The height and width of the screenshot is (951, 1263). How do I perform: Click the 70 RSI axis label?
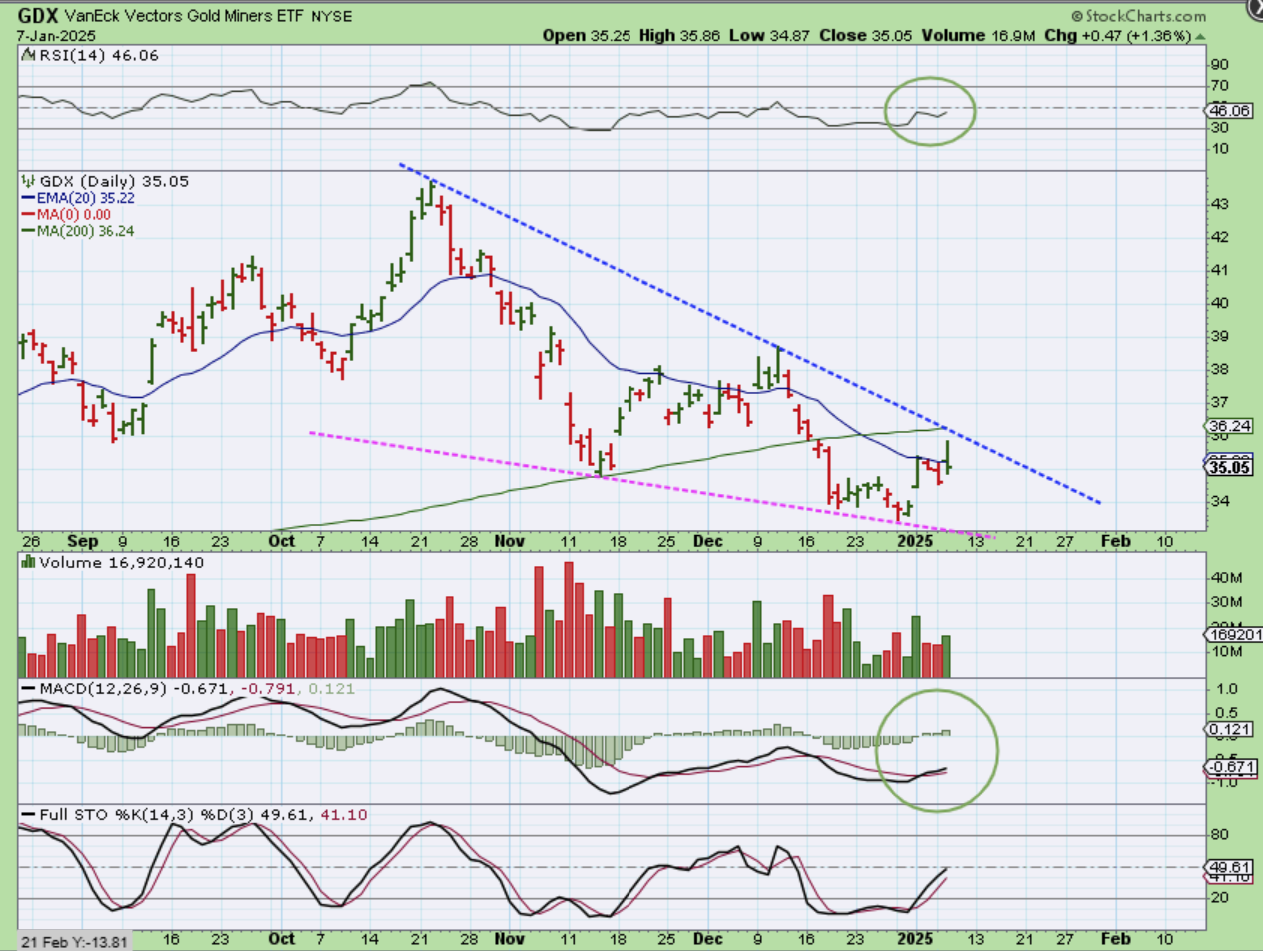click(1221, 87)
